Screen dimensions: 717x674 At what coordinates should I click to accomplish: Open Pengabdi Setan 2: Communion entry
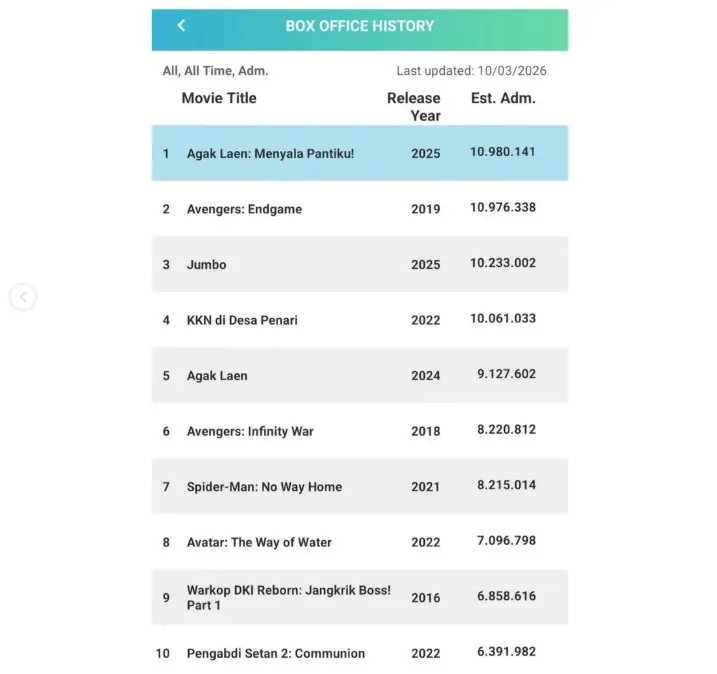(x=275, y=653)
